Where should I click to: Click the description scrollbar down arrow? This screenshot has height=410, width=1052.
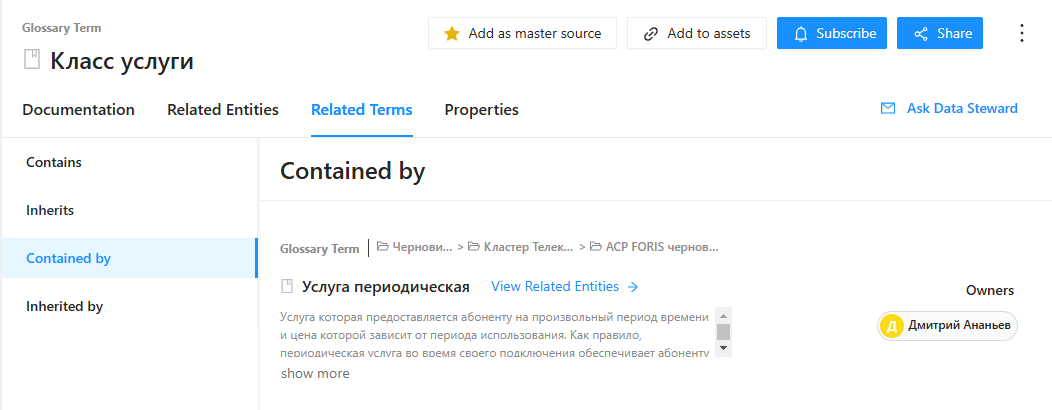pos(723,348)
